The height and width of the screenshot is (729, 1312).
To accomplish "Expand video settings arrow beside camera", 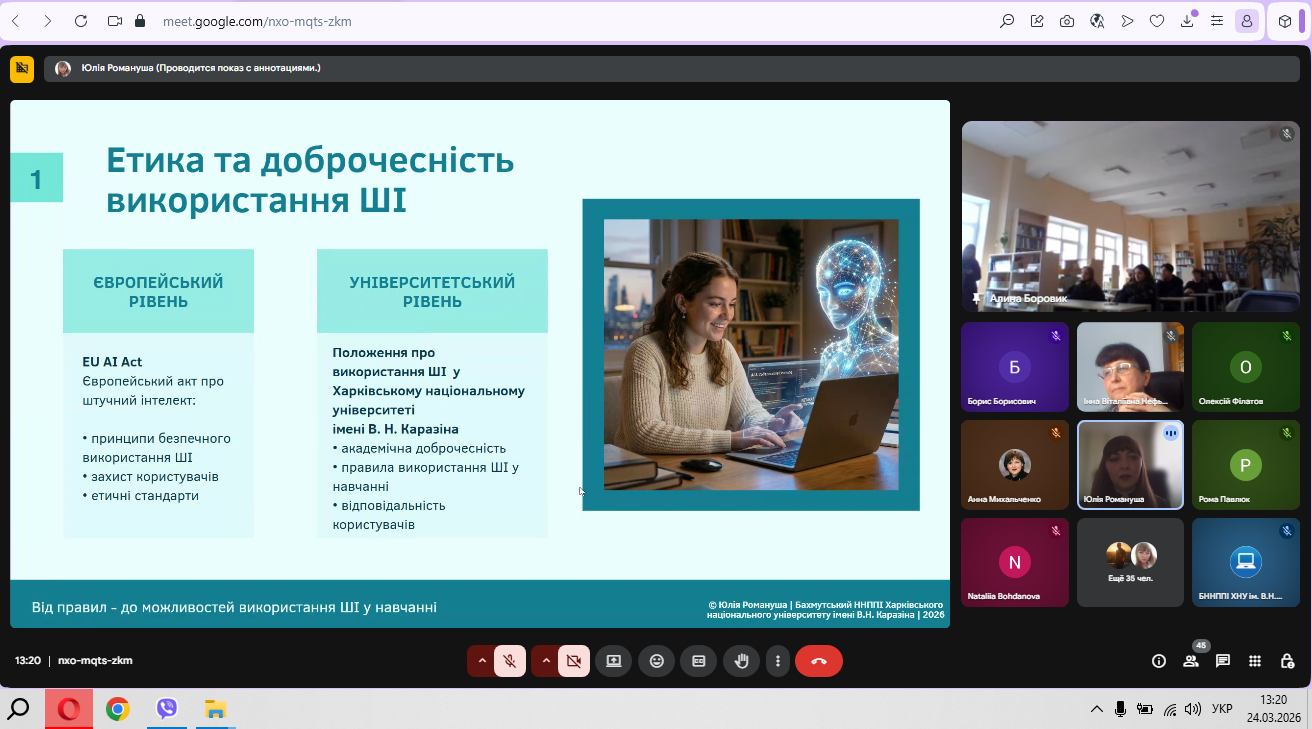I will click(546, 661).
